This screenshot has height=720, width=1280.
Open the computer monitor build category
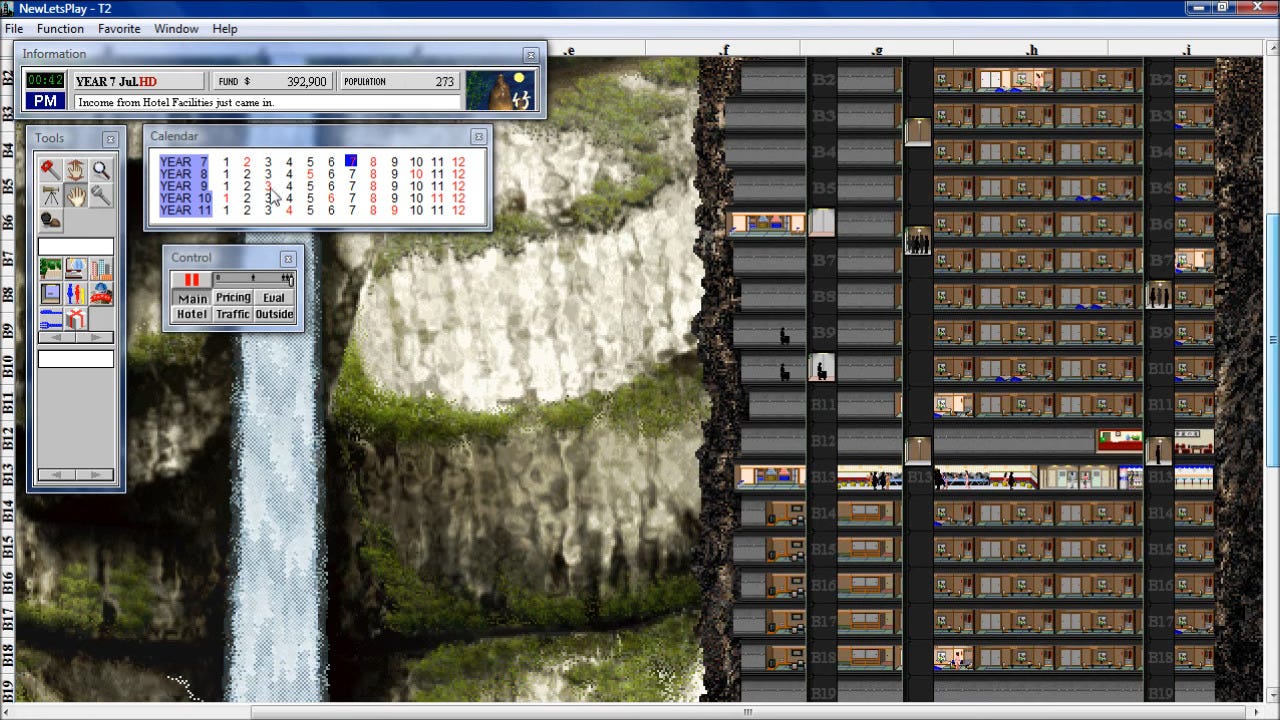pos(75,269)
